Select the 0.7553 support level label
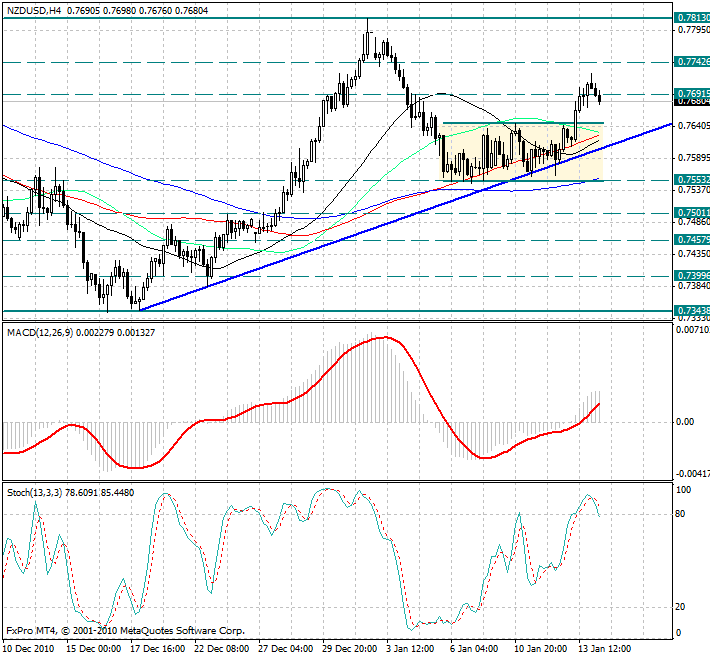The height and width of the screenshot is (656, 710). 691,180
